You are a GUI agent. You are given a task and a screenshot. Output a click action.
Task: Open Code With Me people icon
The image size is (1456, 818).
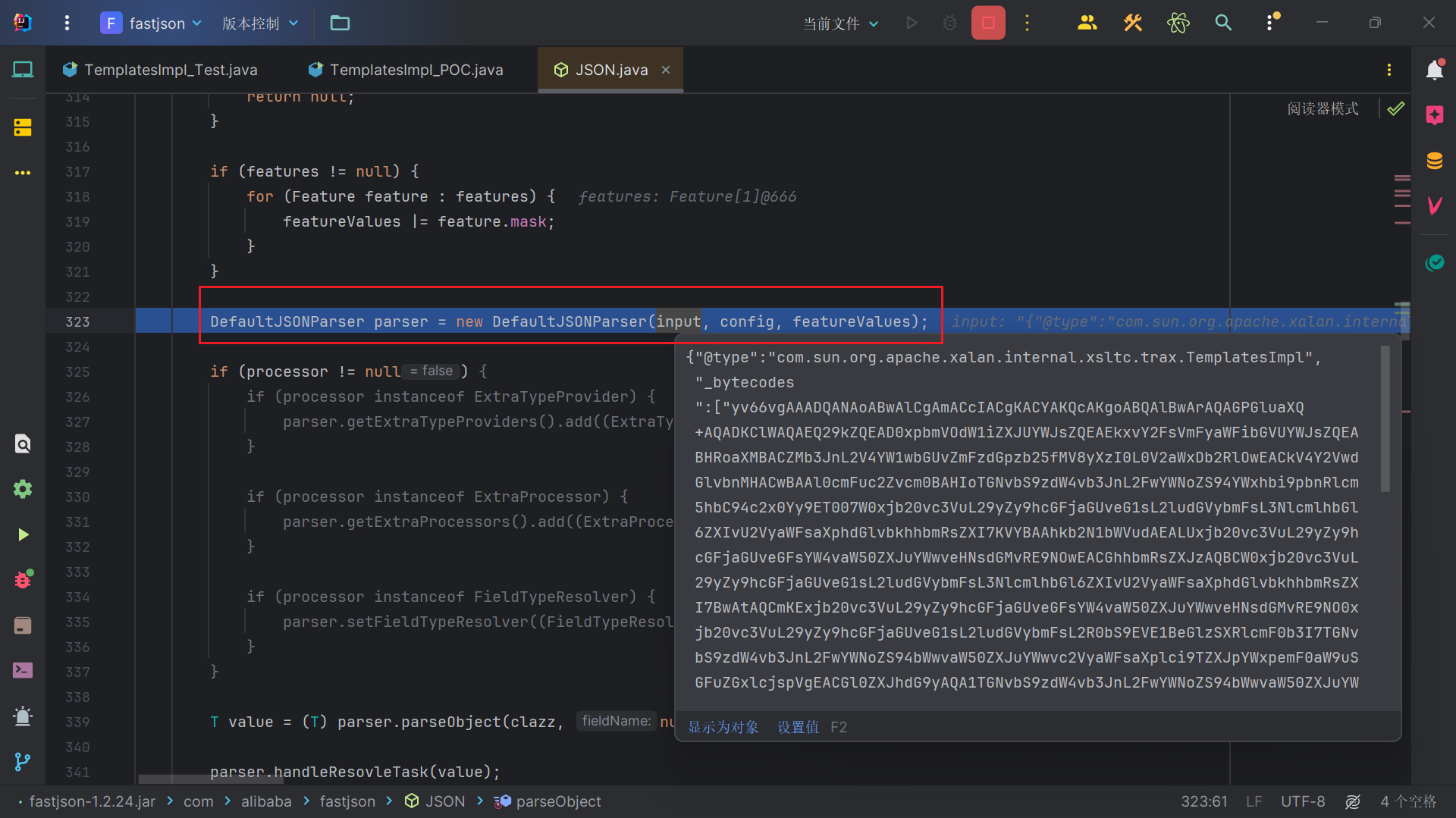(1087, 23)
